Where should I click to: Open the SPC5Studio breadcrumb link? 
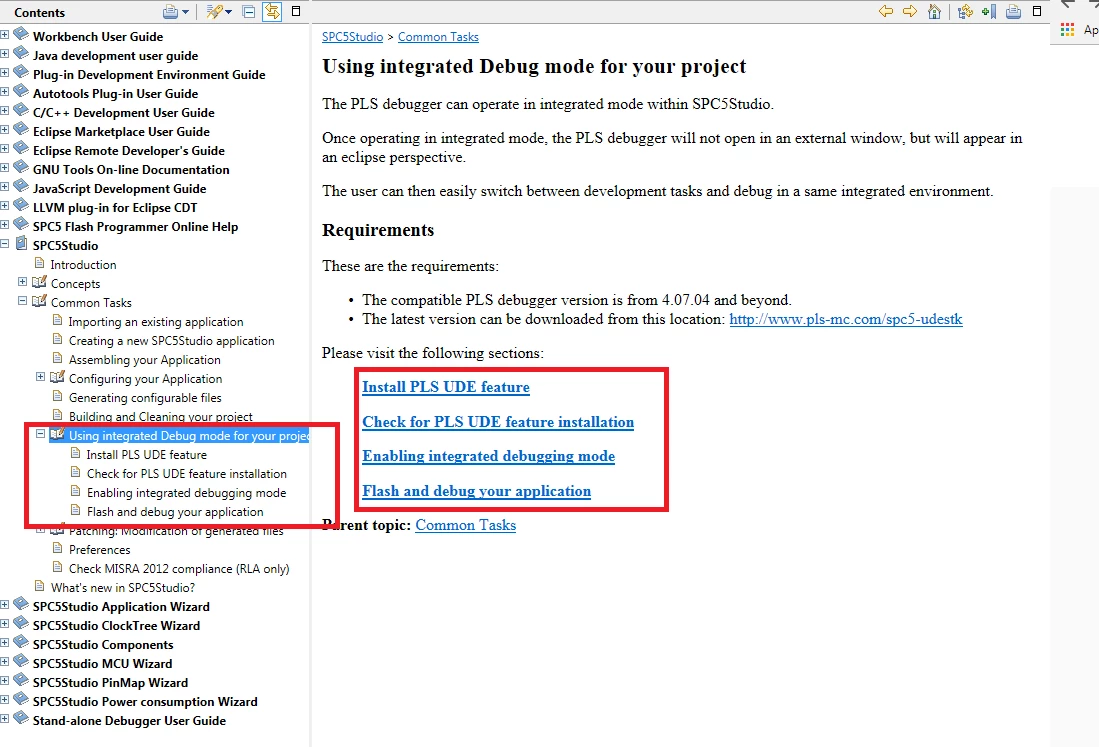click(353, 36)
